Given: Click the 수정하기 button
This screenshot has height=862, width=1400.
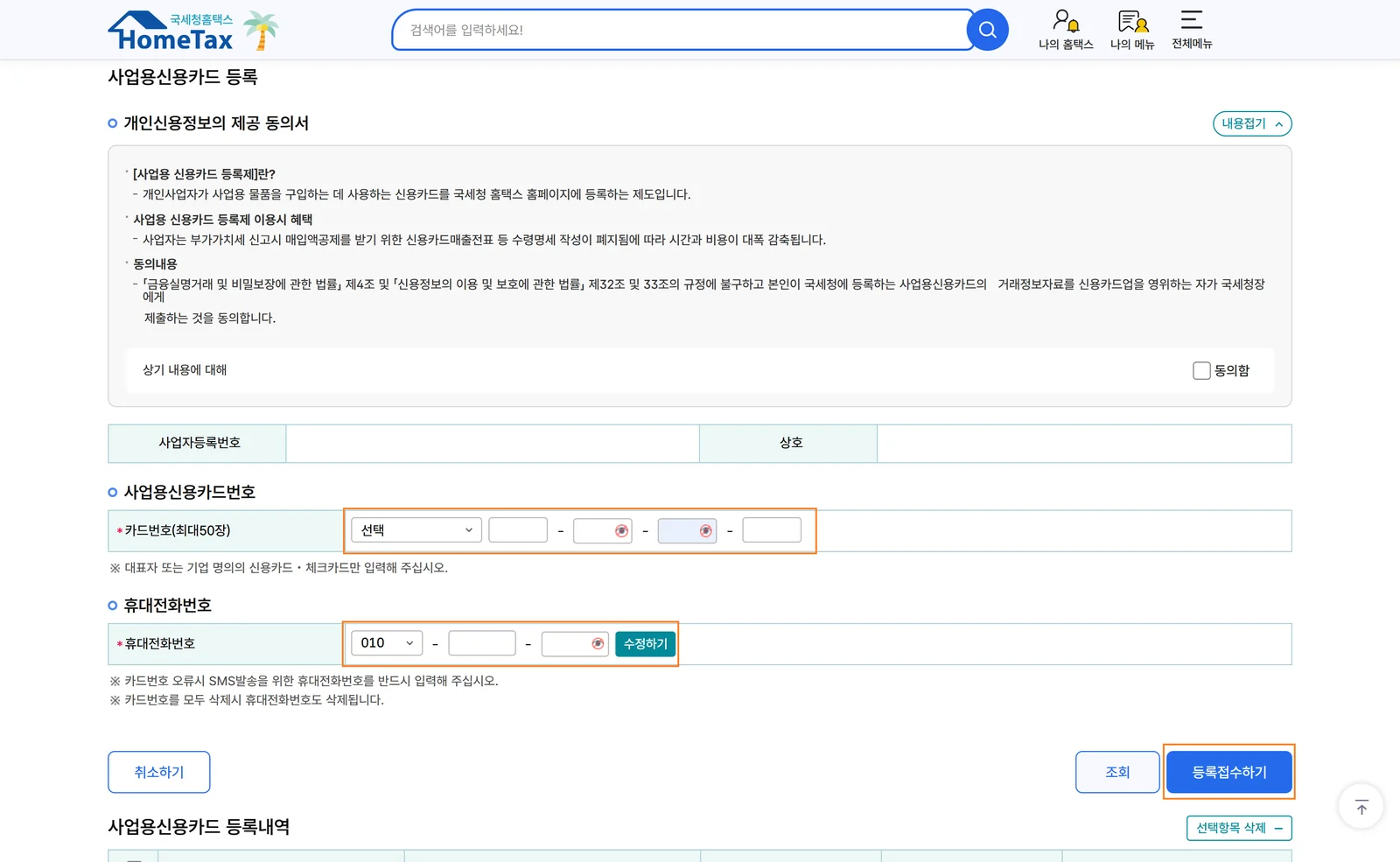Looking at the screenshot, I should 645,643.
